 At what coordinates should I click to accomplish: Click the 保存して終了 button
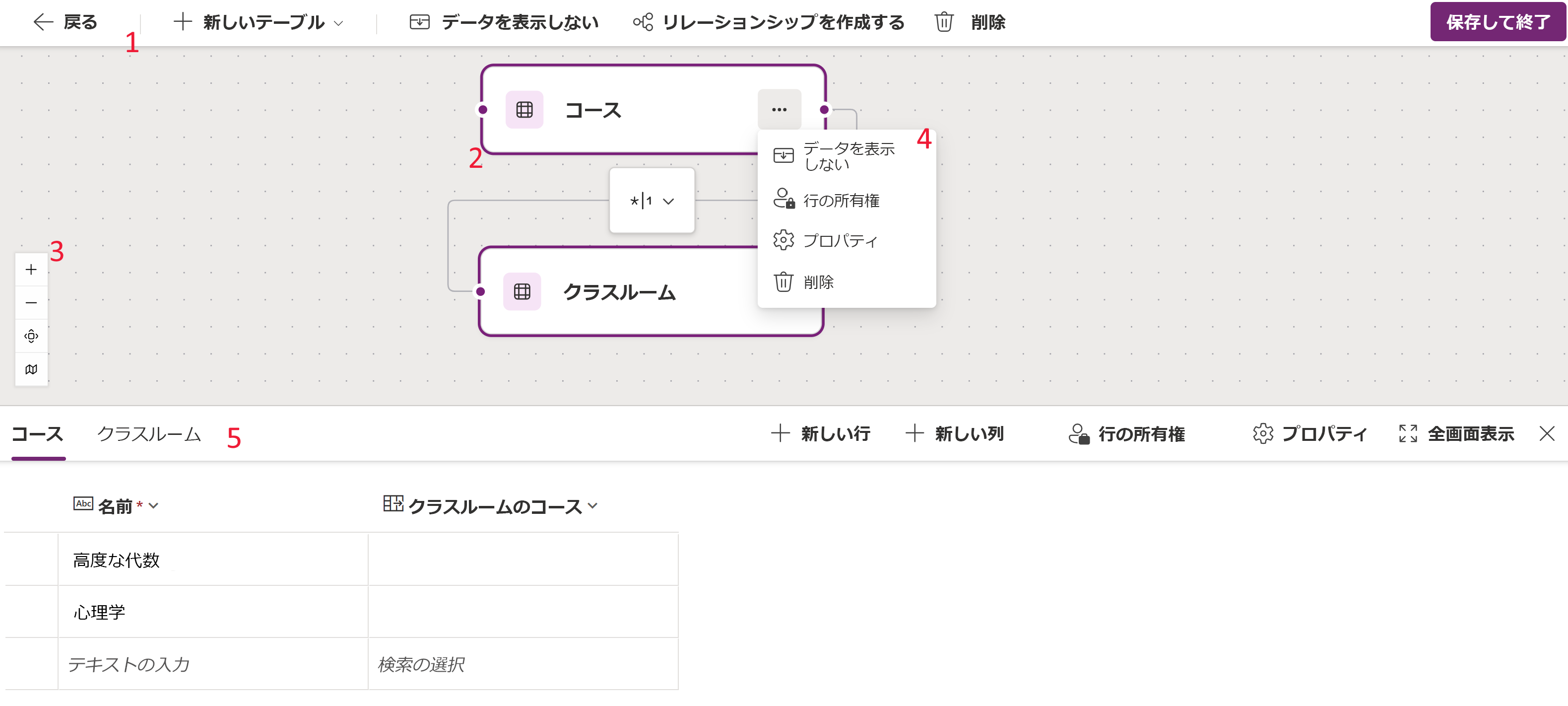pos(1498,22)
